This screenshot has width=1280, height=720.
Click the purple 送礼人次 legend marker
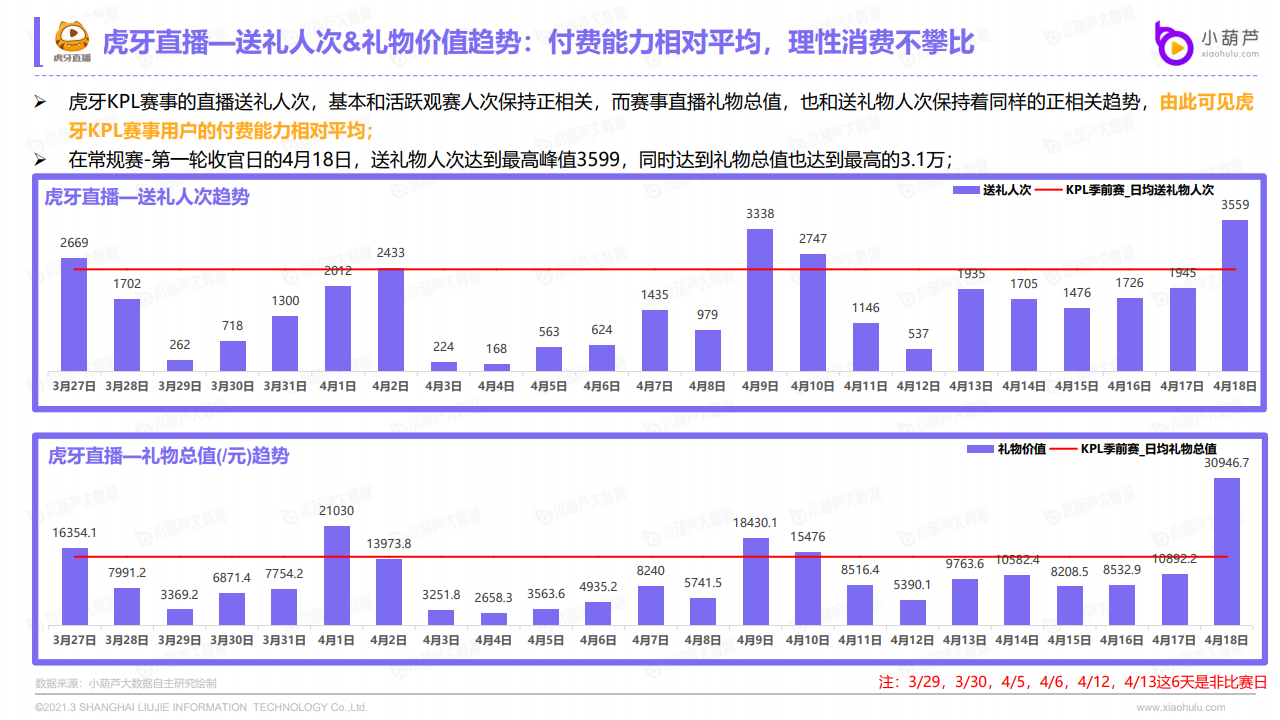[x=965, y=190]
